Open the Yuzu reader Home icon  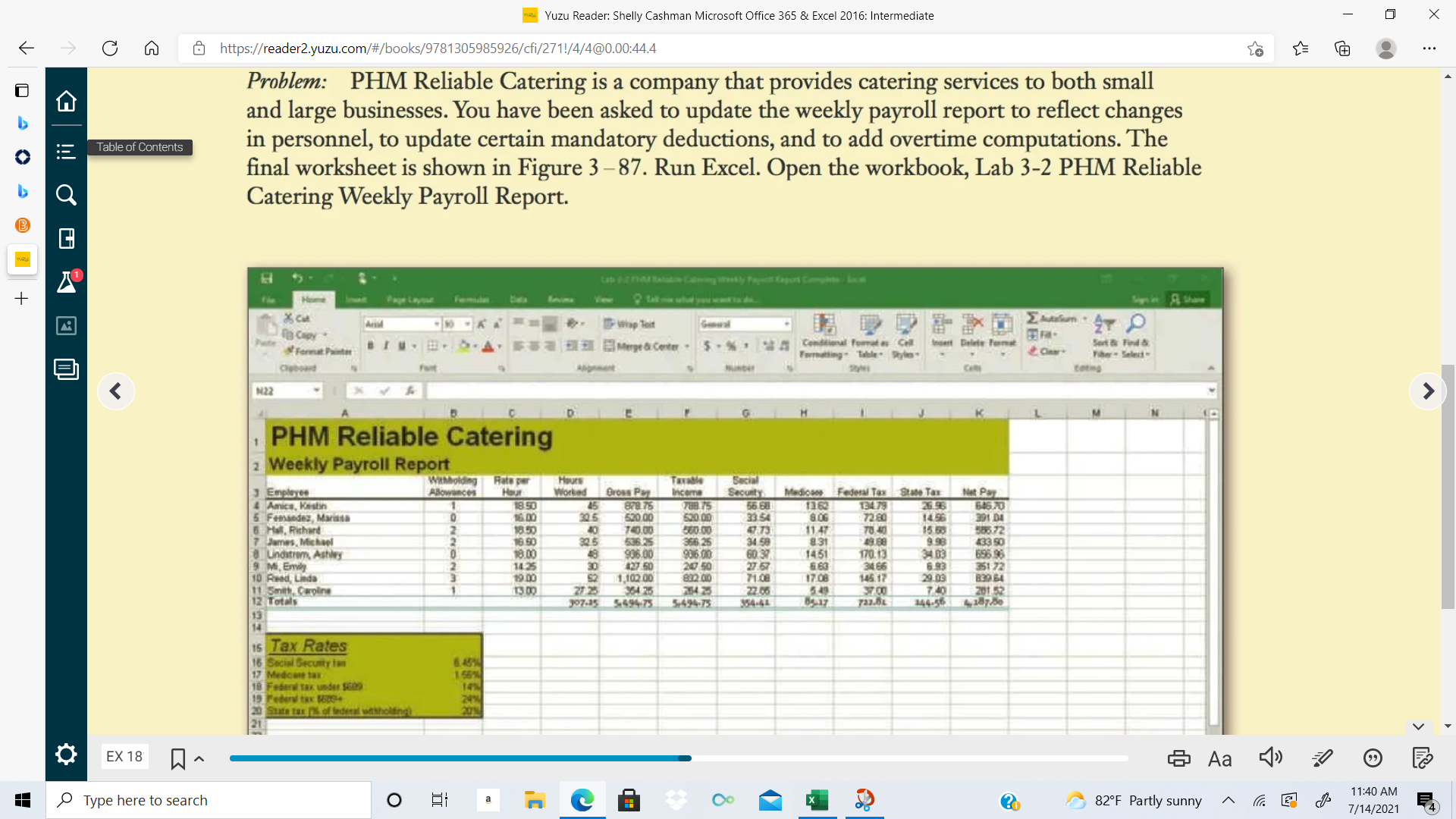66,101
